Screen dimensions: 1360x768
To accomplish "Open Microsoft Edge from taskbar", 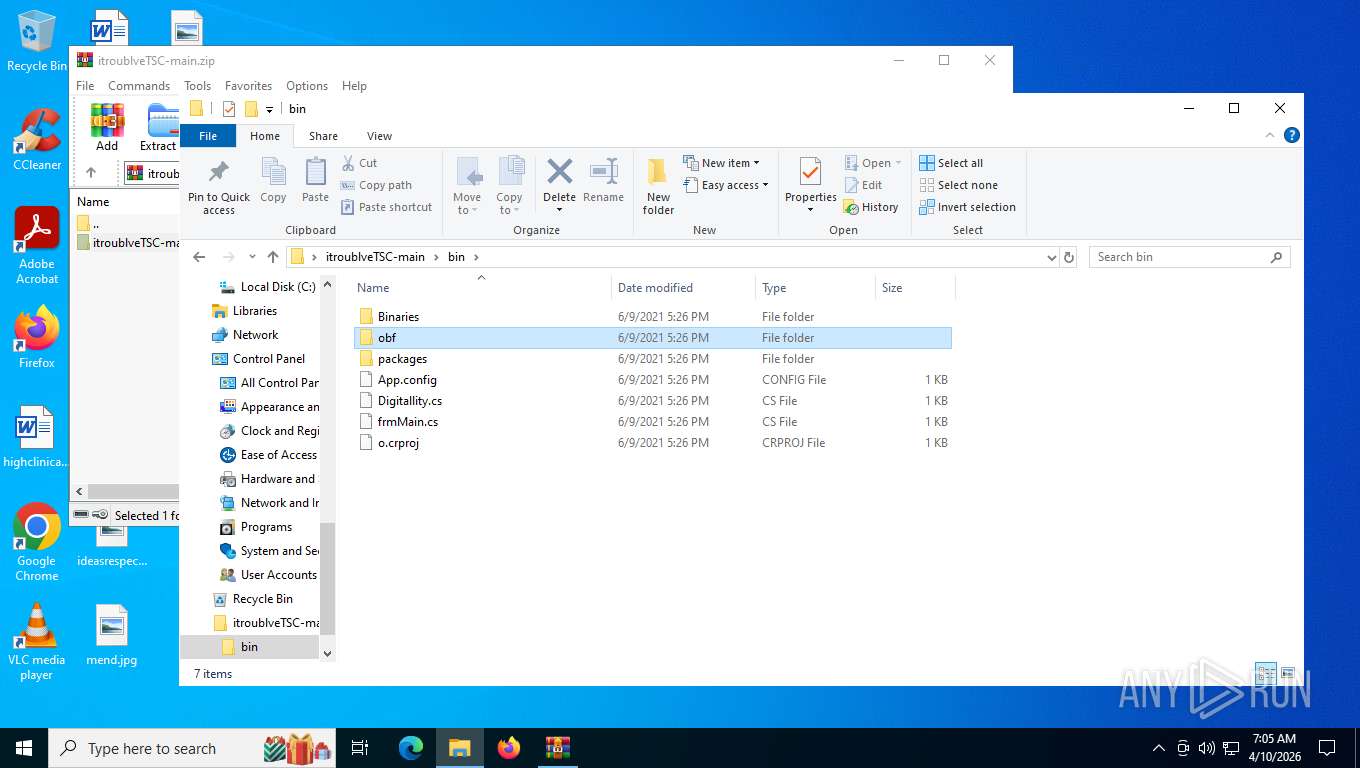I will coord(411,748).
